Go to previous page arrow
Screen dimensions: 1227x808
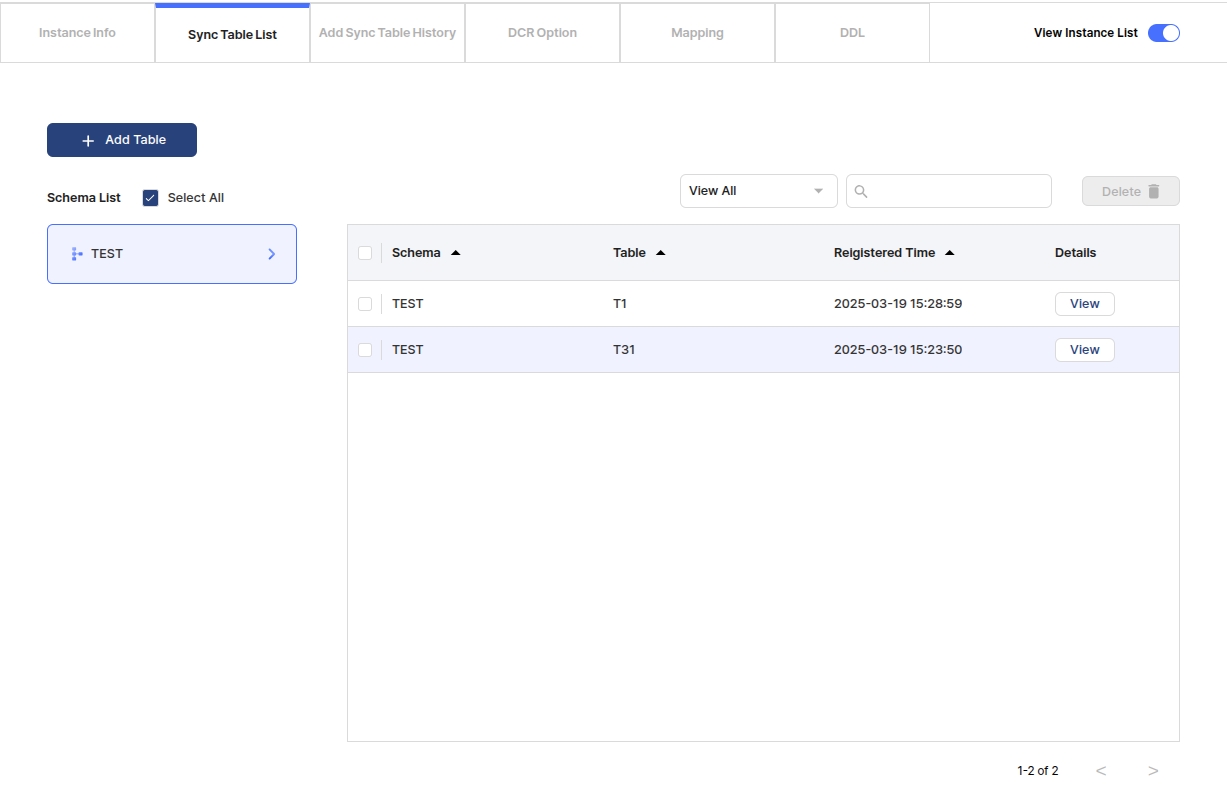tap(1101, 771)
